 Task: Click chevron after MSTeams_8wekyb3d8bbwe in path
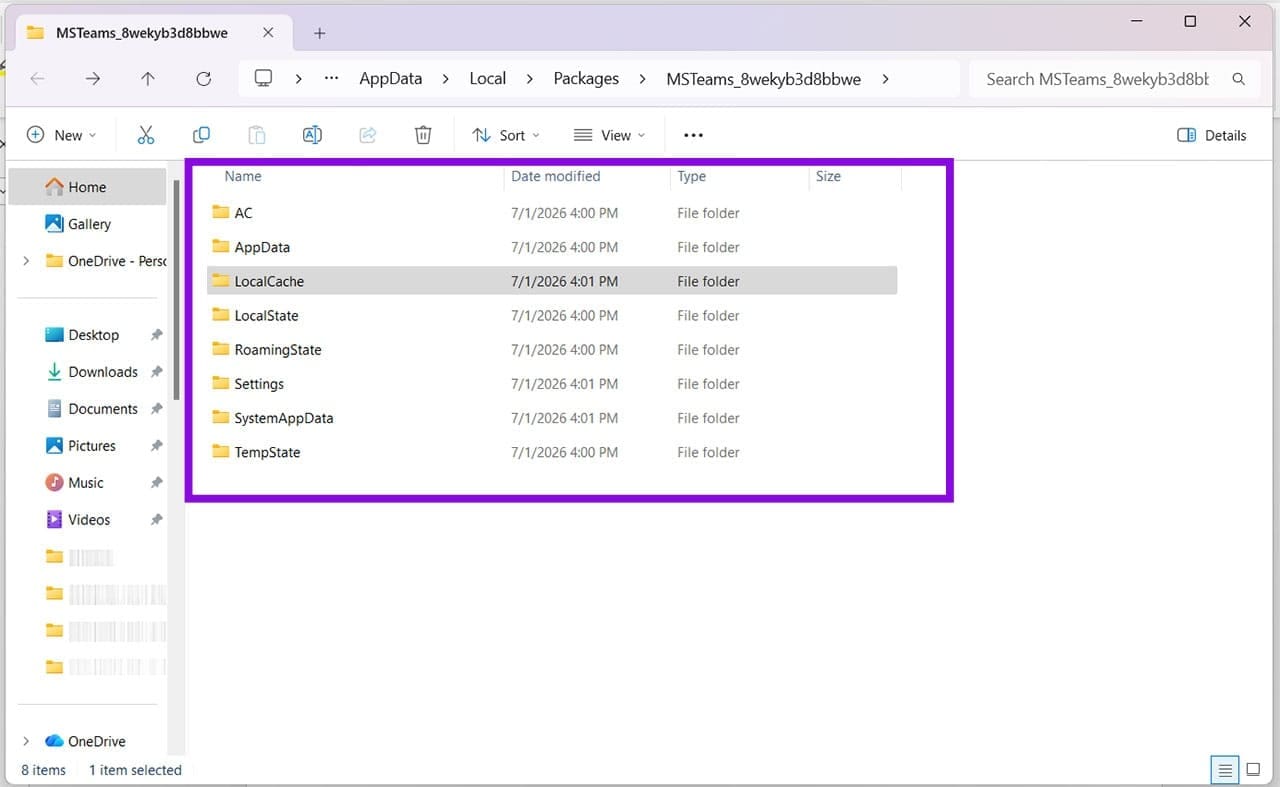[885, 79]
